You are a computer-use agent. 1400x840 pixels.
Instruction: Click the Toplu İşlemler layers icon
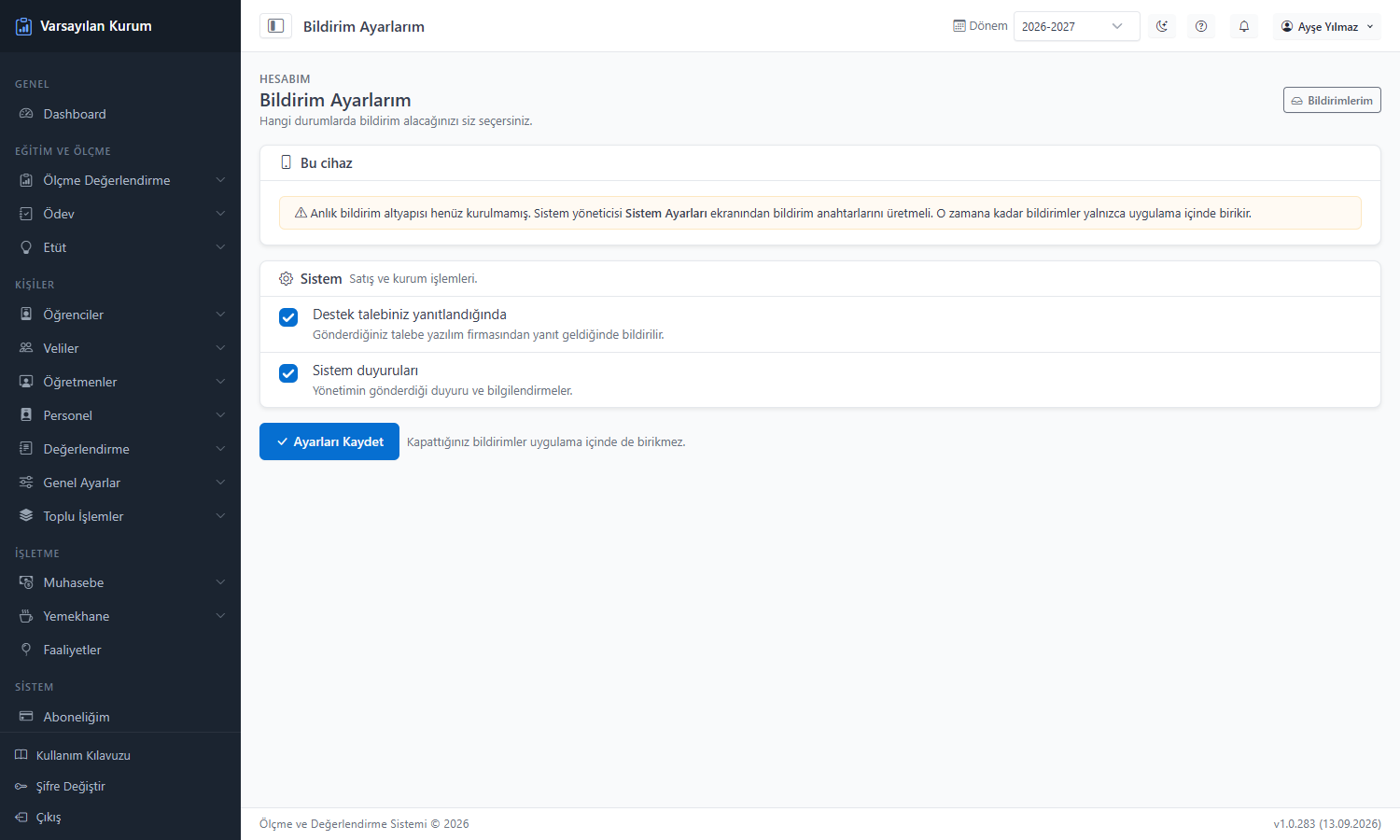tap(26, 516)
